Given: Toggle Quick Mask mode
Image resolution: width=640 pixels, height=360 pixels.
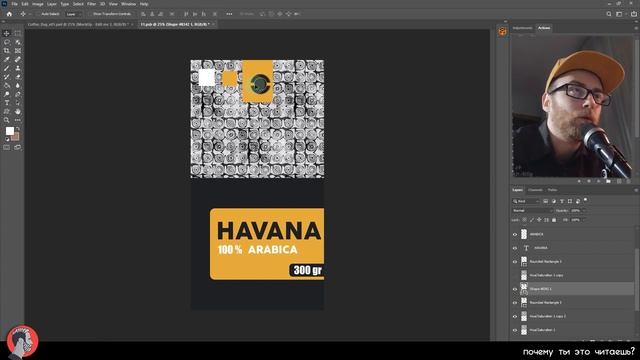Looking at the screenshot, I should (7, 147).
